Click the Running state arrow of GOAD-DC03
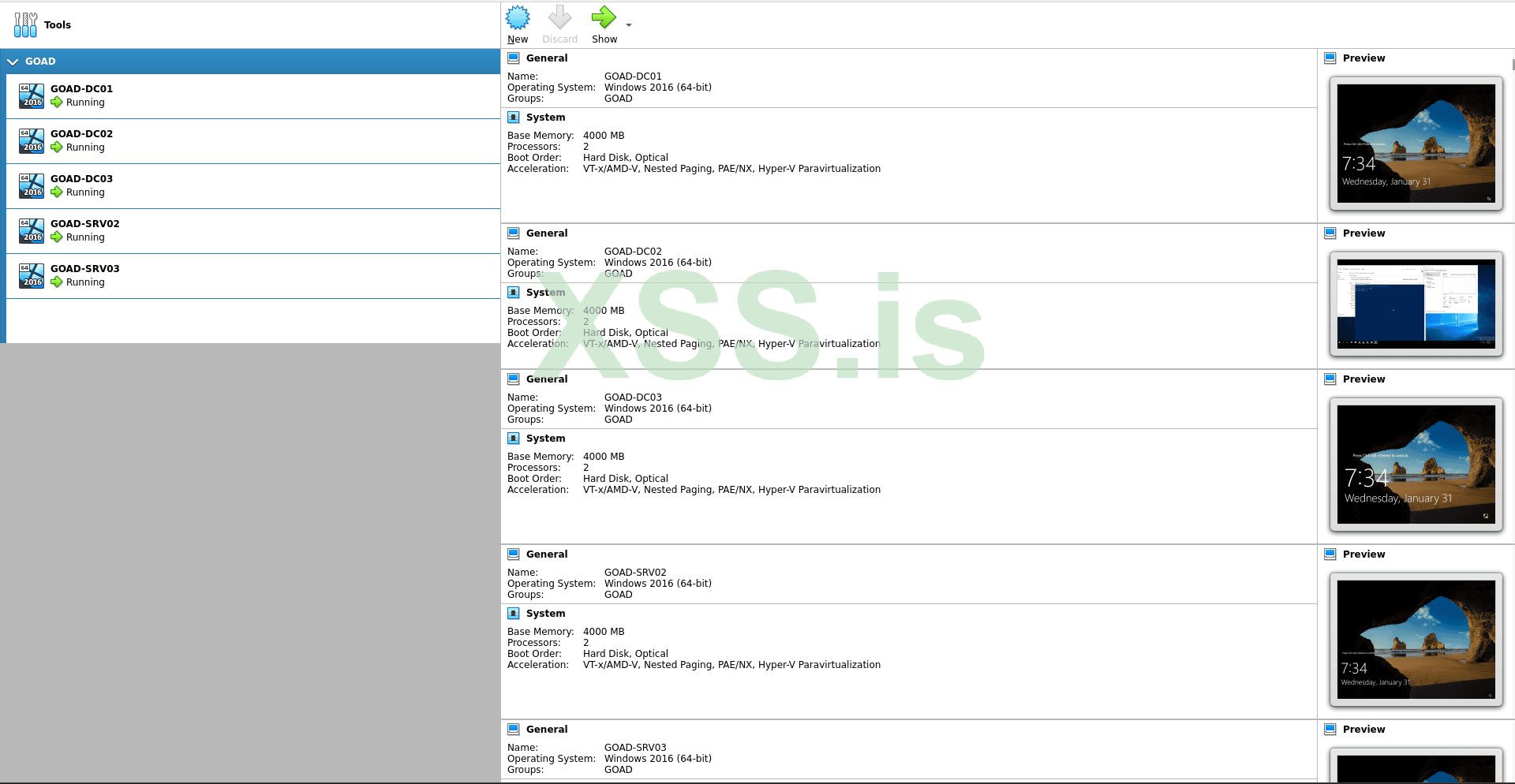 [57, 192]
